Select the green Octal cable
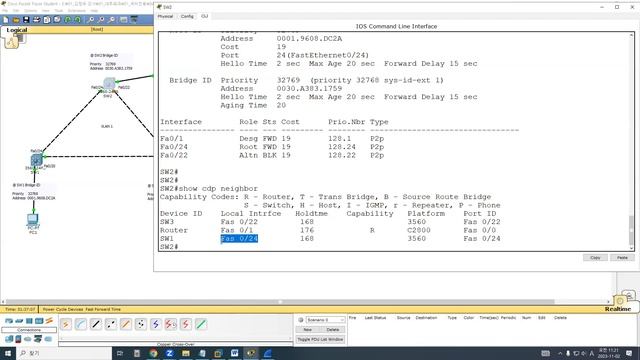 pyautogui.click(x=201, y=324)
